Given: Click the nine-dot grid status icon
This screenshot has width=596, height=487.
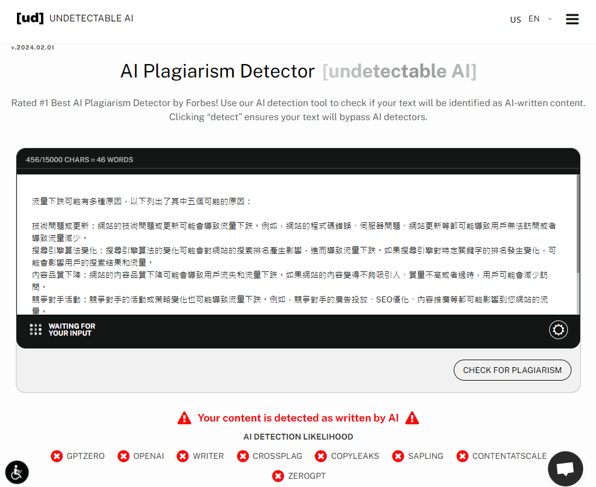Looking at the screenshot, I should (x=36, y=330).
